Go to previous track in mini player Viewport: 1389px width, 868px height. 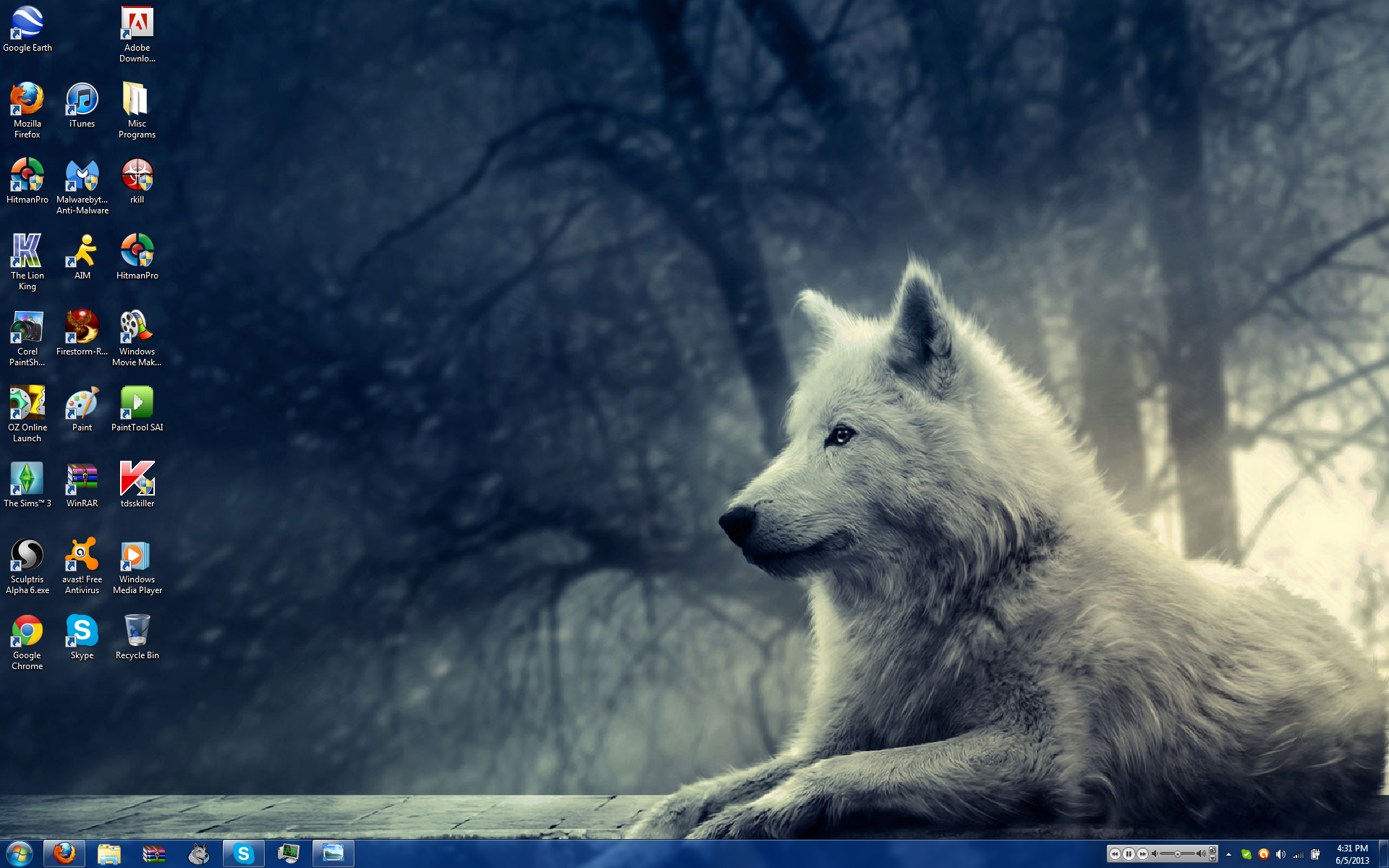(1115, 854)
